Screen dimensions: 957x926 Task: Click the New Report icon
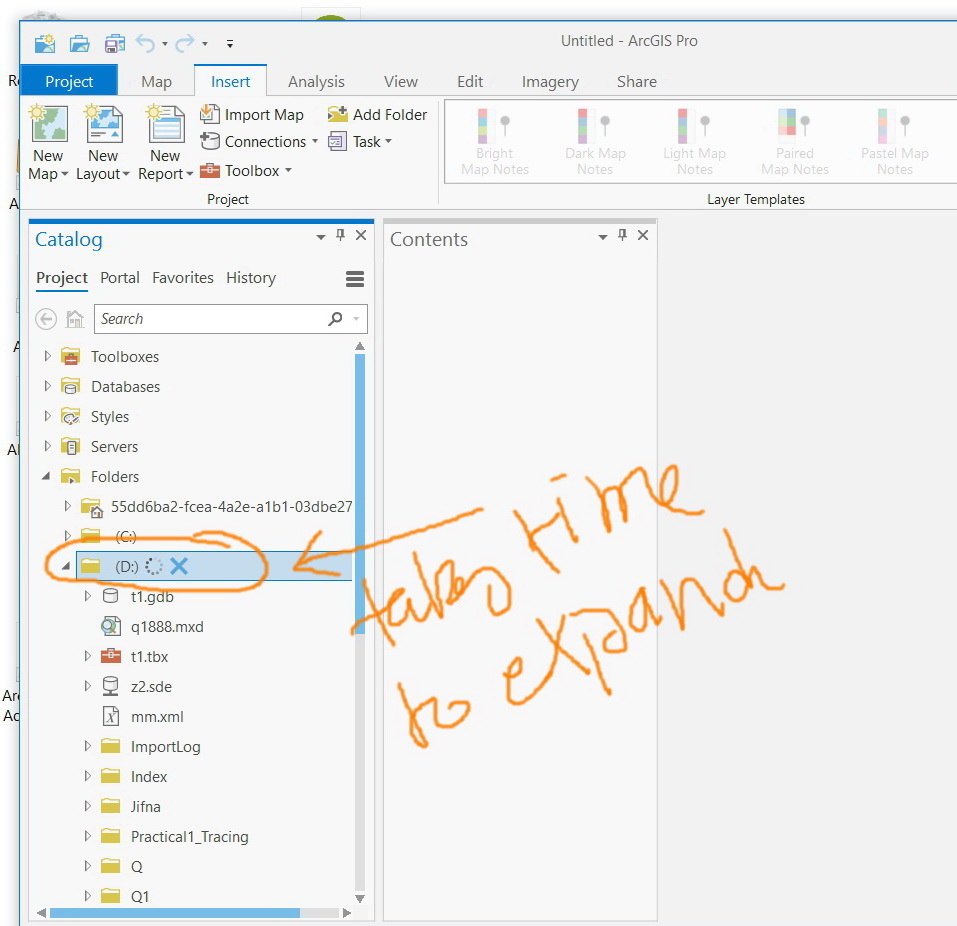point(165,124)
